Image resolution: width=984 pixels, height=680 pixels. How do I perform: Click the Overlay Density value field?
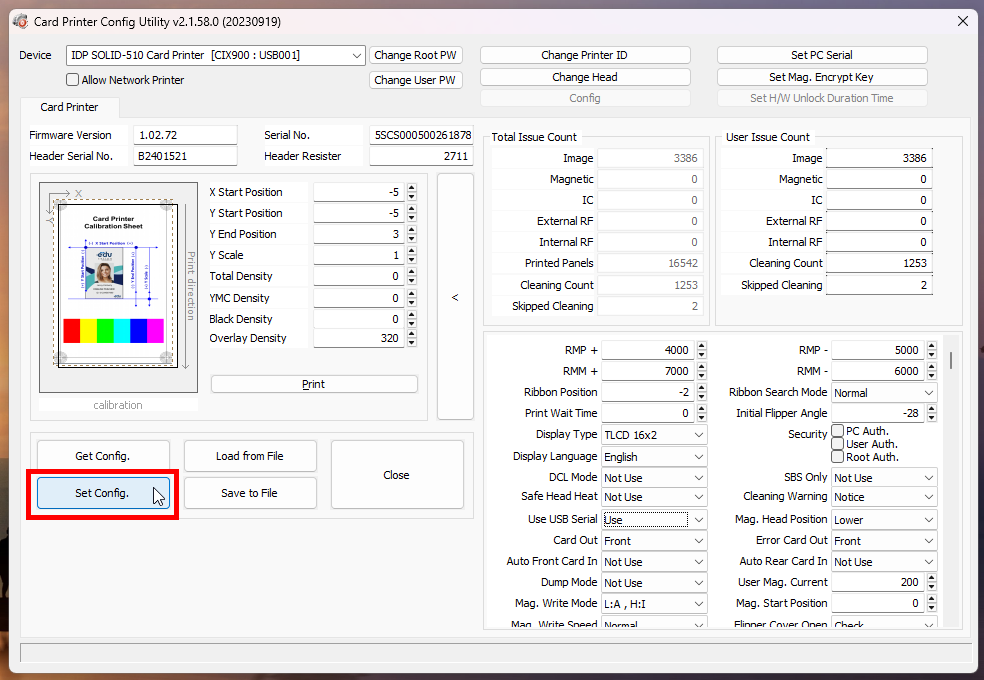(359, 338)
